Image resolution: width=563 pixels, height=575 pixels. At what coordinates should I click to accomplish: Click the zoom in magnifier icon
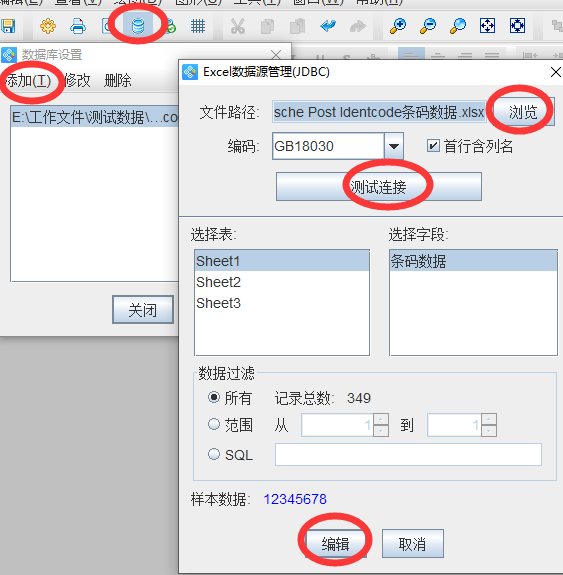tap(398, 26)
